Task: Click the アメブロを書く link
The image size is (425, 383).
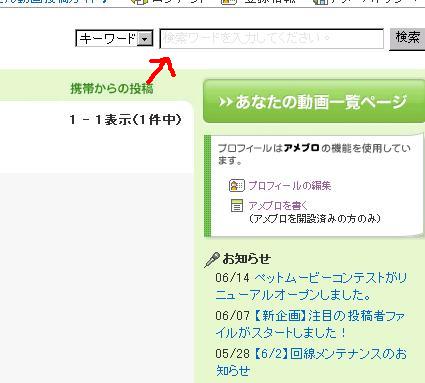Action: pos(278,205)
